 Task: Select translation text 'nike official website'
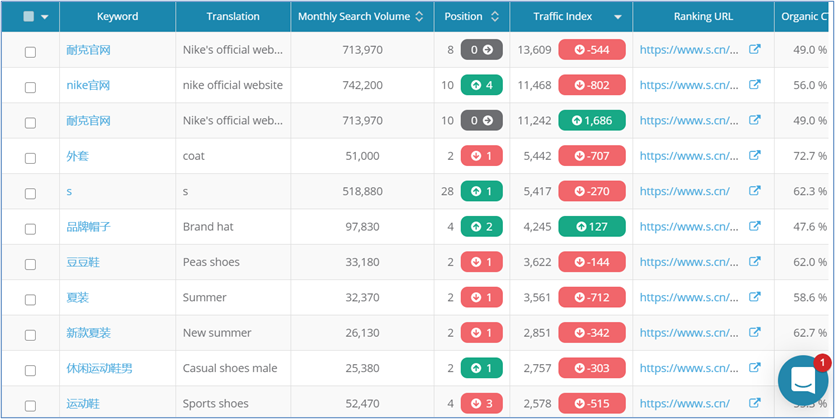[233, 85]
